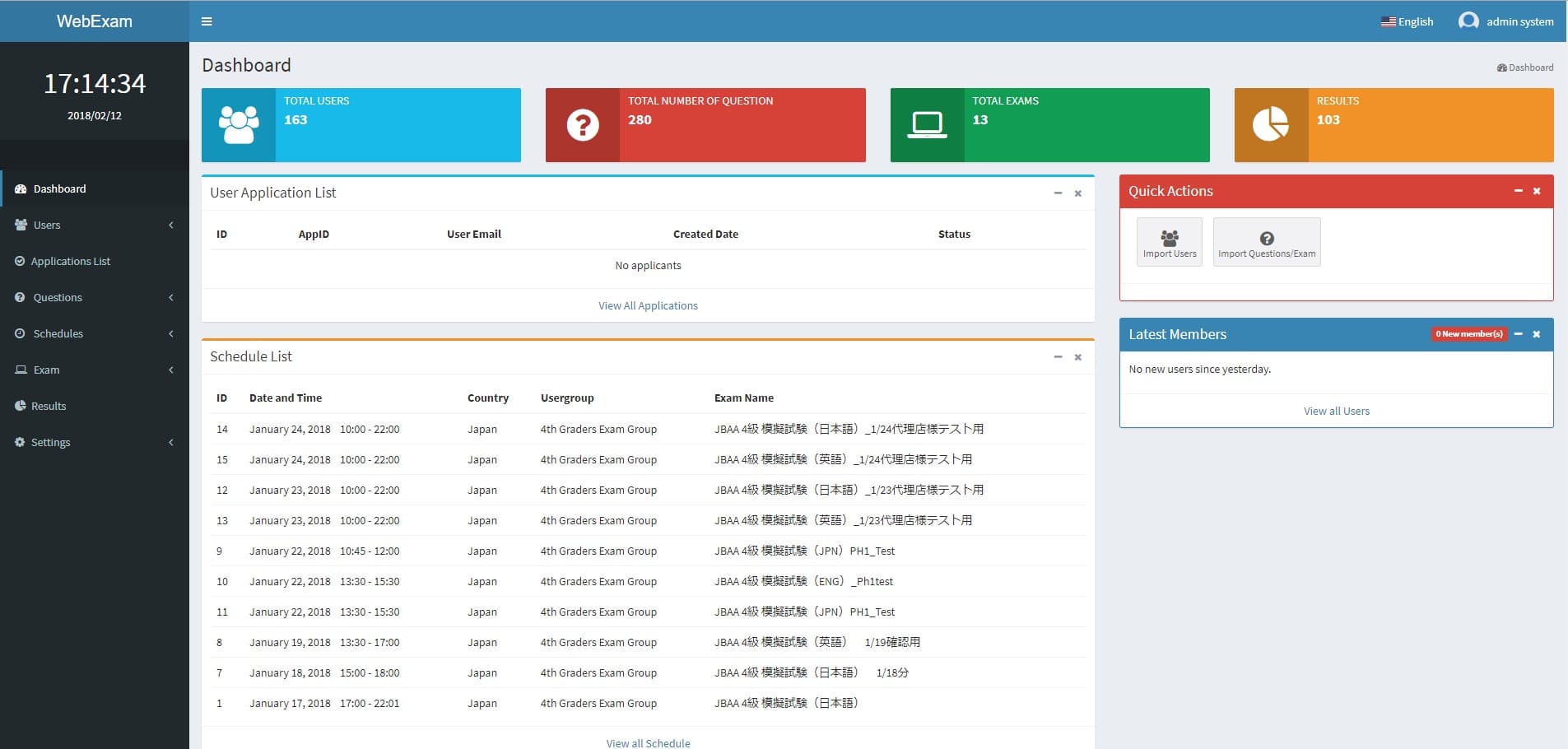Close the Quick Actions panel
1568x749 pixels.
pyautogui.click(x=1536, y=191)
